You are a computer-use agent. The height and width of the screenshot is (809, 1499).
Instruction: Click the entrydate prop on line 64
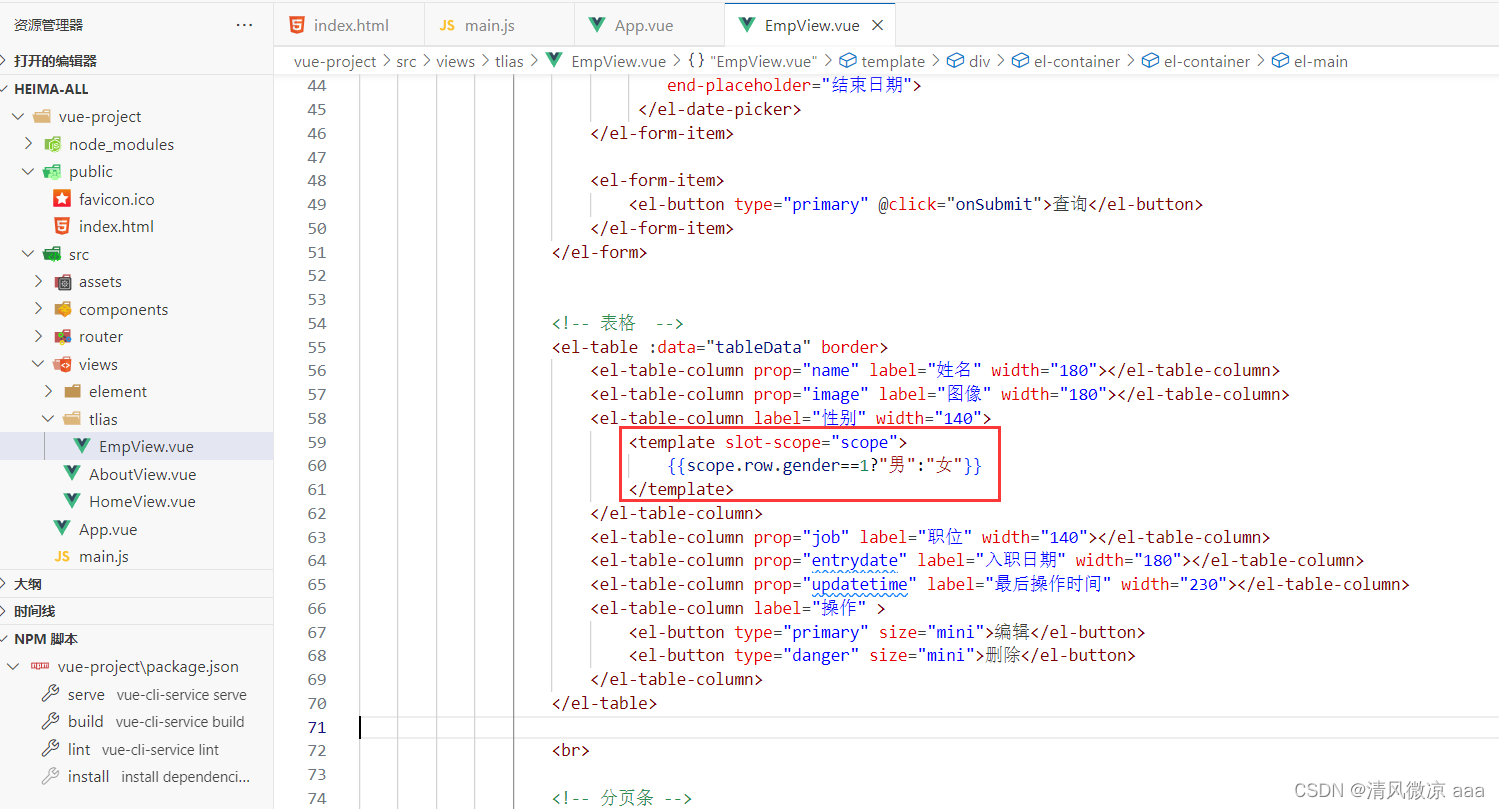[855, 560]
